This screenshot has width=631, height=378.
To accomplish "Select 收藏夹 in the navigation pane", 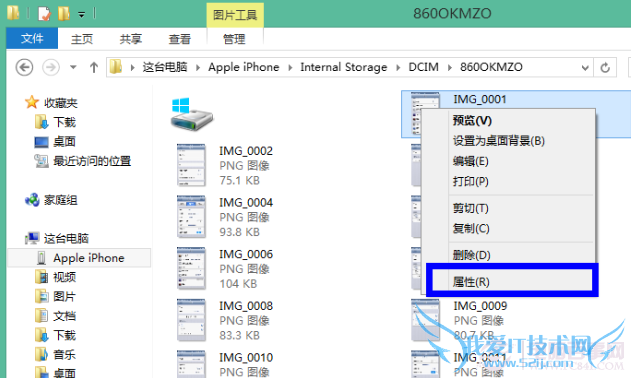I will click(x=60, y=103).
